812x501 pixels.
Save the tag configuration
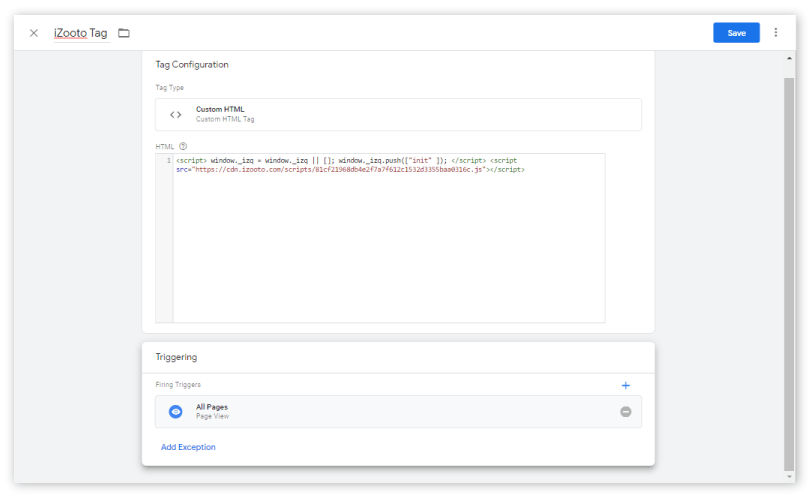point(736,33)
